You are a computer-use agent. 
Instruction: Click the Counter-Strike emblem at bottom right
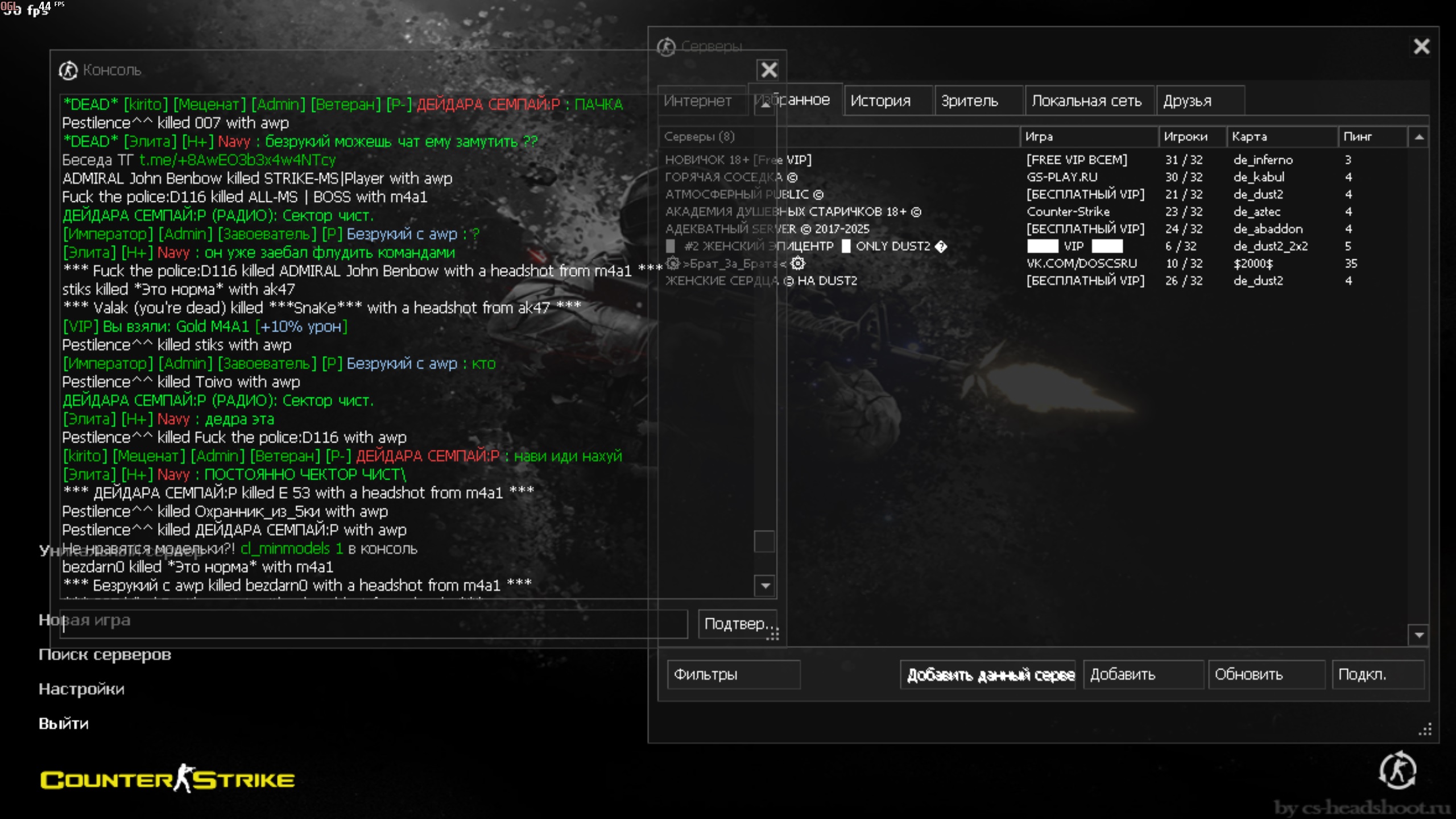point(1397,771)
